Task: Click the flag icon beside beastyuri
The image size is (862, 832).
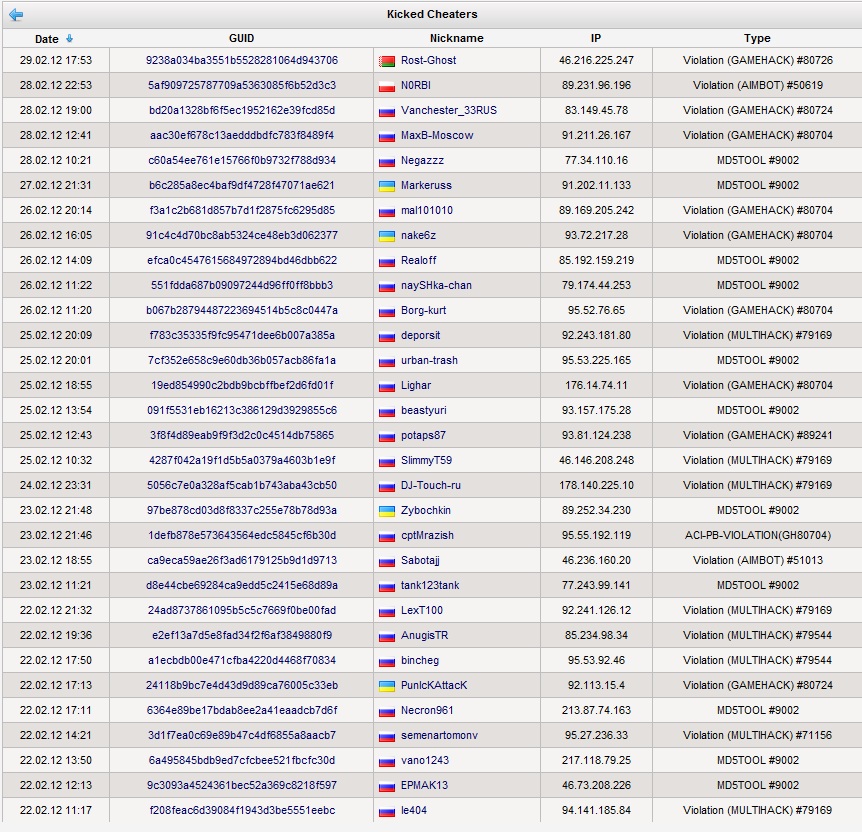Action: 387,412
